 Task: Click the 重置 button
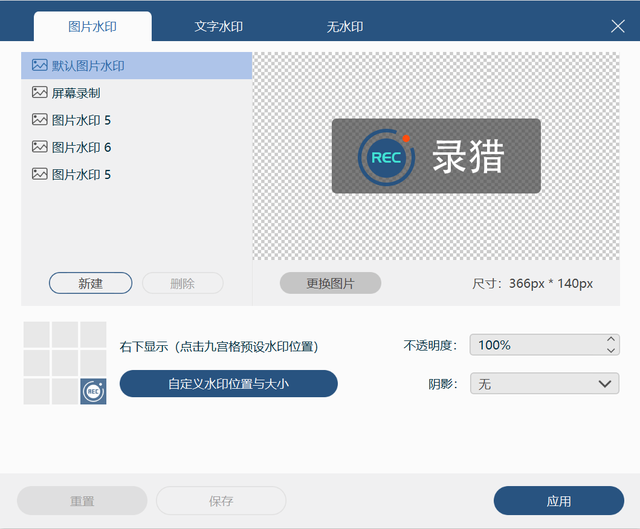(x=82, y=500)
